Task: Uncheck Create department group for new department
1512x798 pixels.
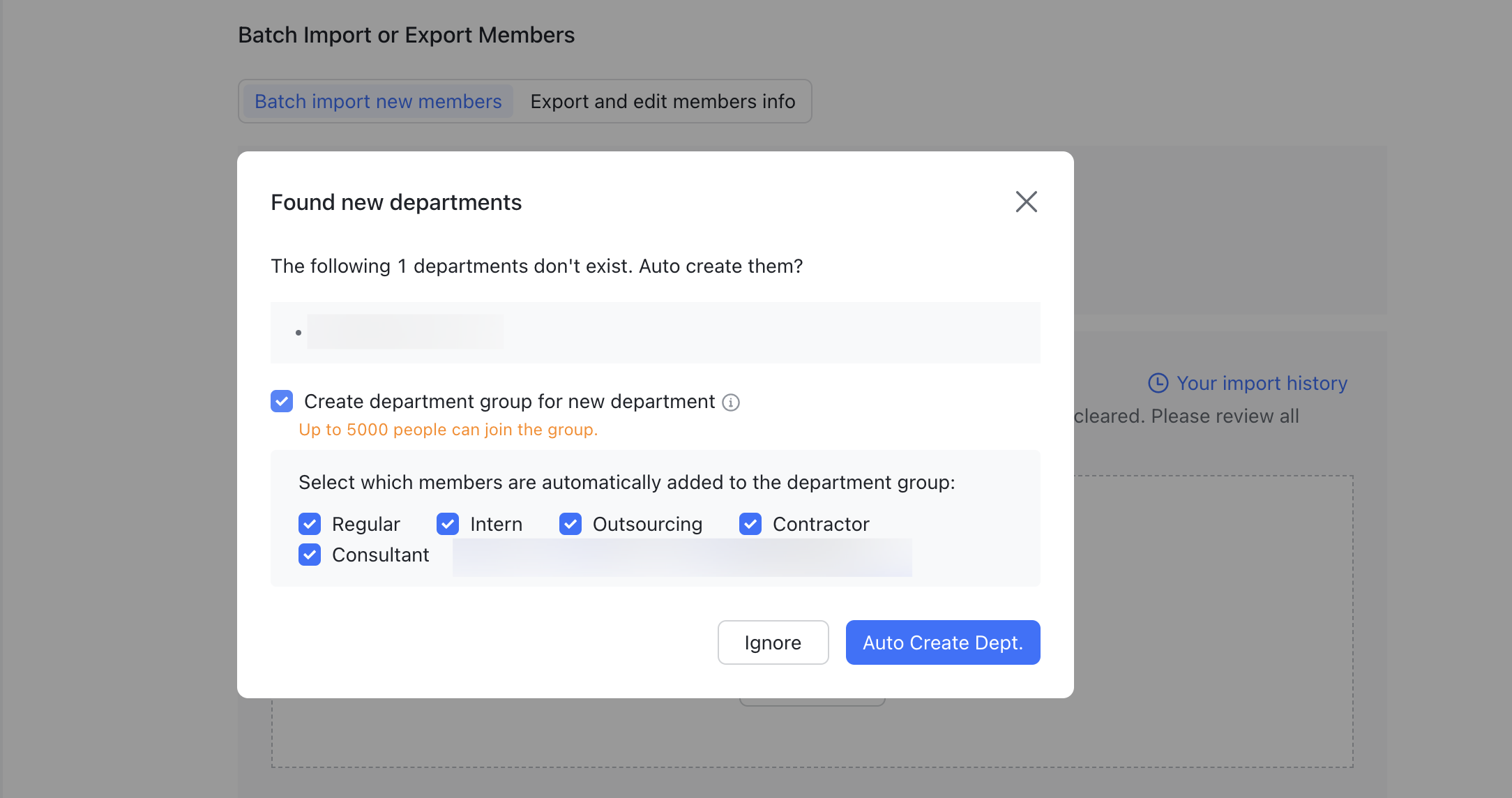Action: (x=282, y=401)
